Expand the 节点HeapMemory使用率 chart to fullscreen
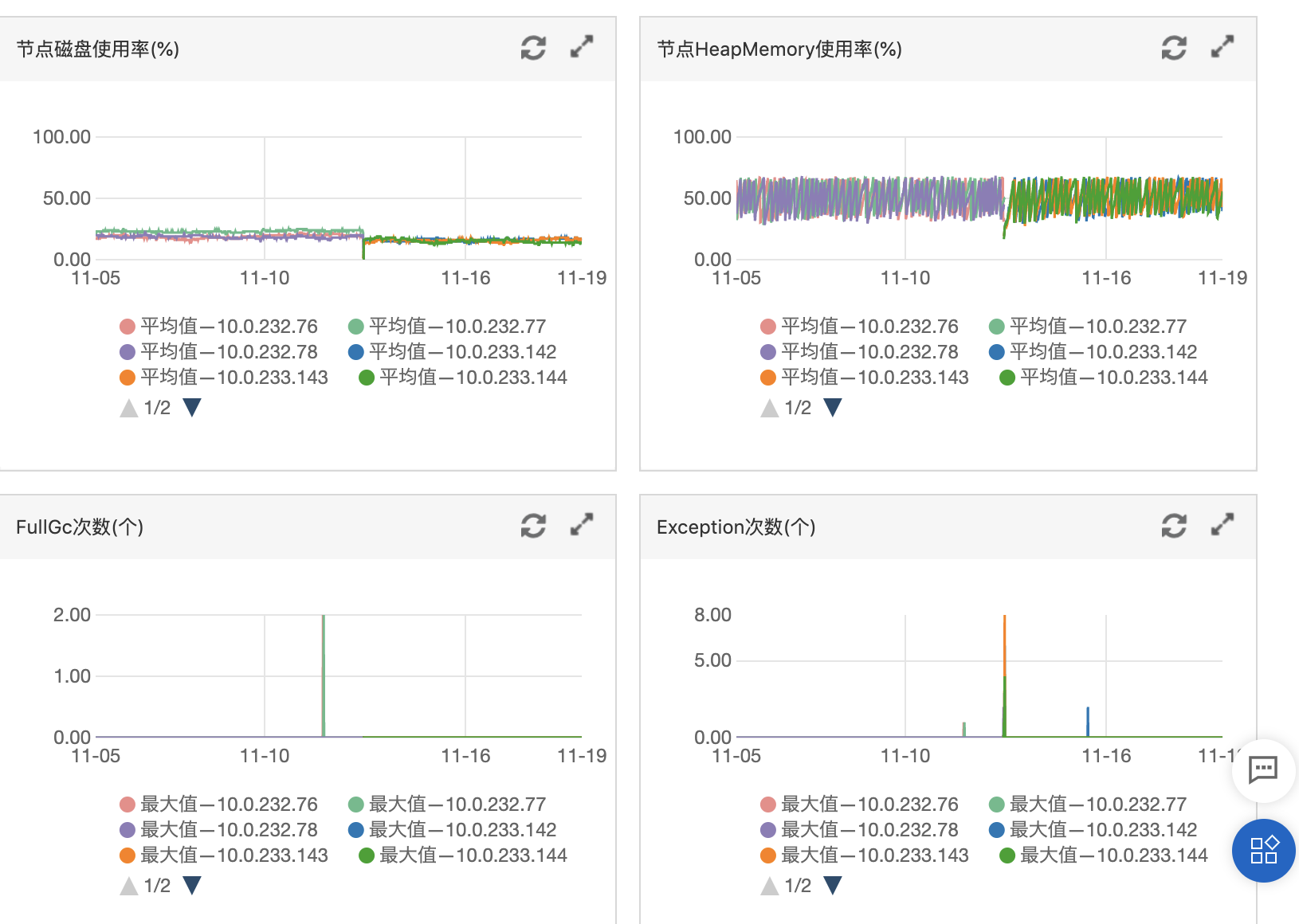 point(1222,47)
